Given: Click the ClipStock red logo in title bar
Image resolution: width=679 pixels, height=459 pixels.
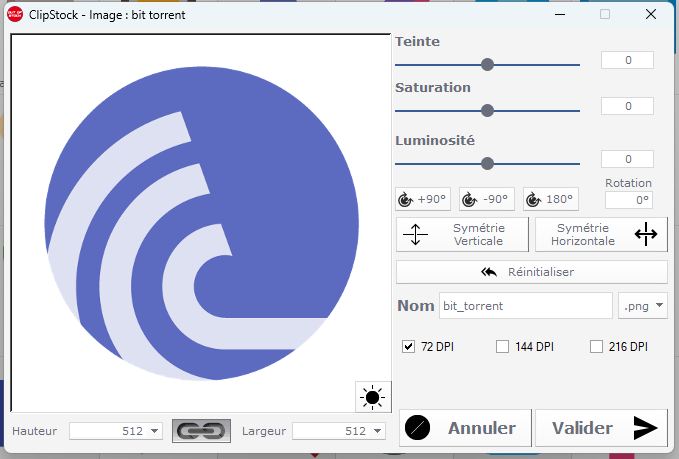Looking at the screenshot, I should [15, 14].
